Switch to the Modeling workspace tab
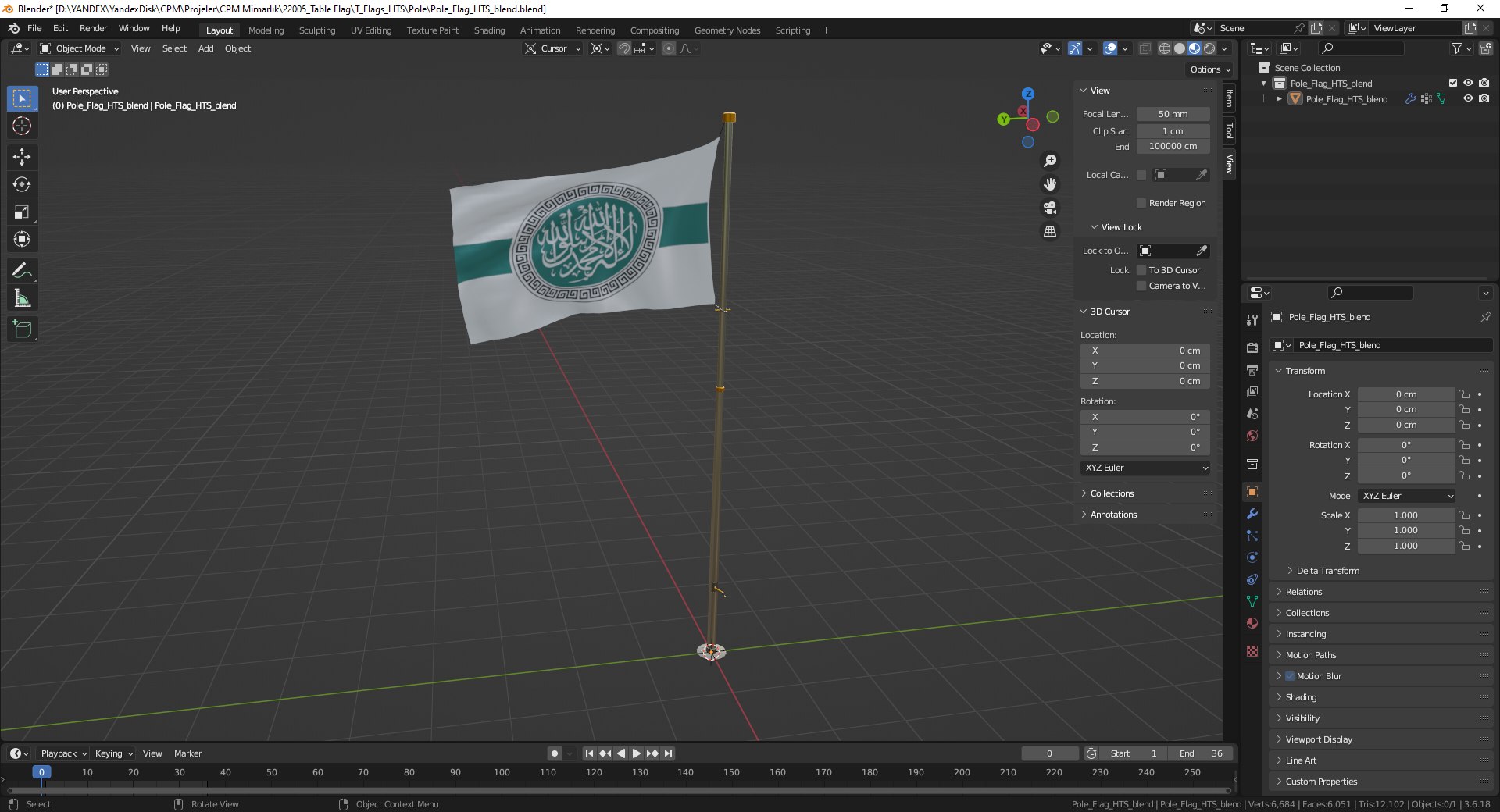This screenshot has height=812, width=1500. click(266, 30)
